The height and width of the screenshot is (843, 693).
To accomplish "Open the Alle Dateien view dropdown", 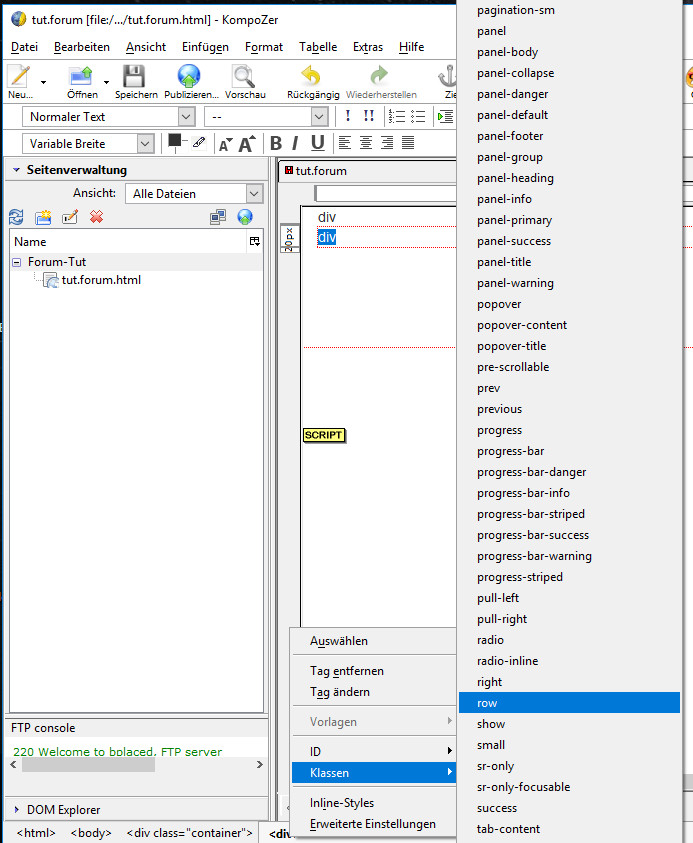I will point(194,193).
